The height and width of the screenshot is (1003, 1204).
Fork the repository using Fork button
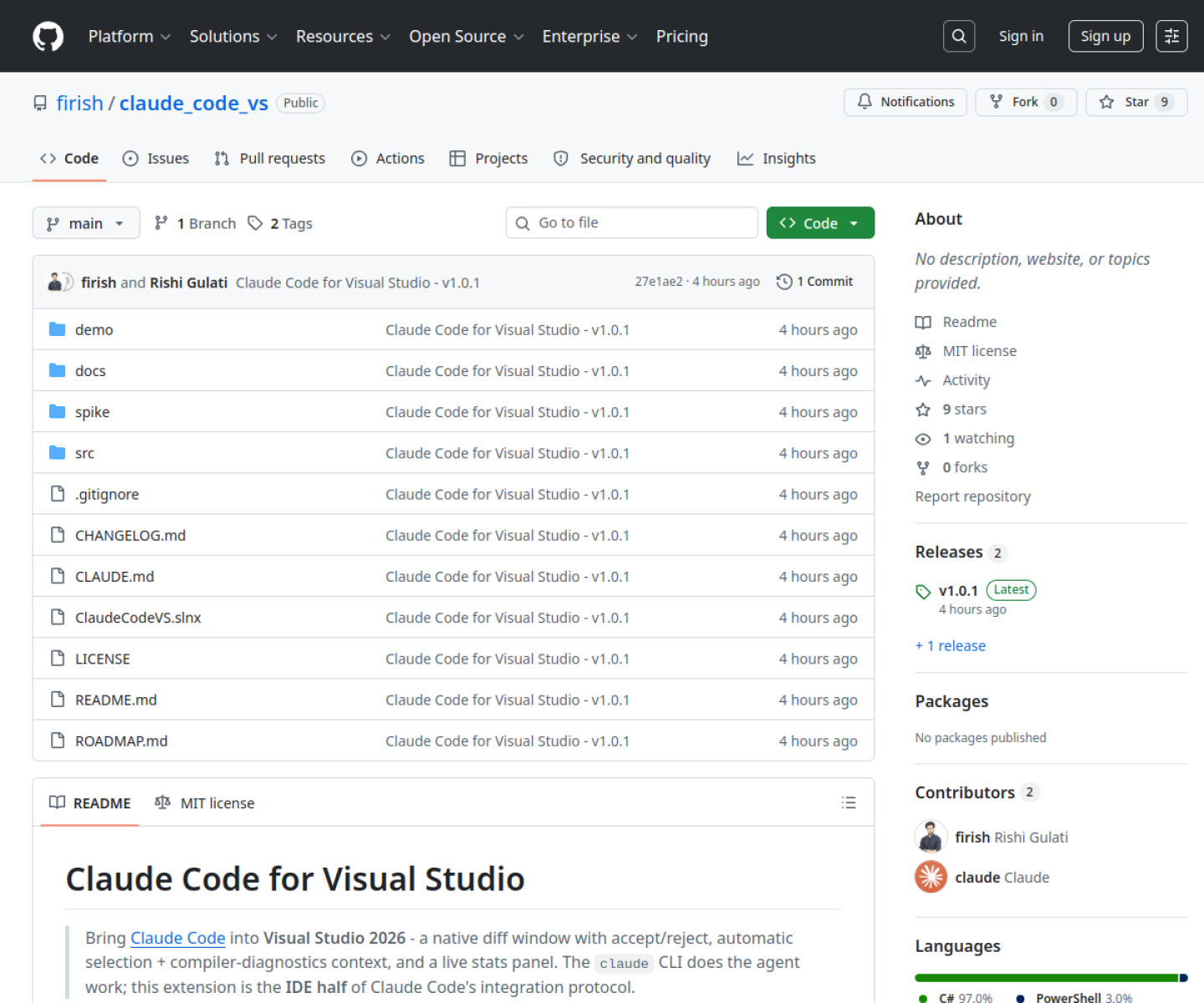[x=1026, y=102]
